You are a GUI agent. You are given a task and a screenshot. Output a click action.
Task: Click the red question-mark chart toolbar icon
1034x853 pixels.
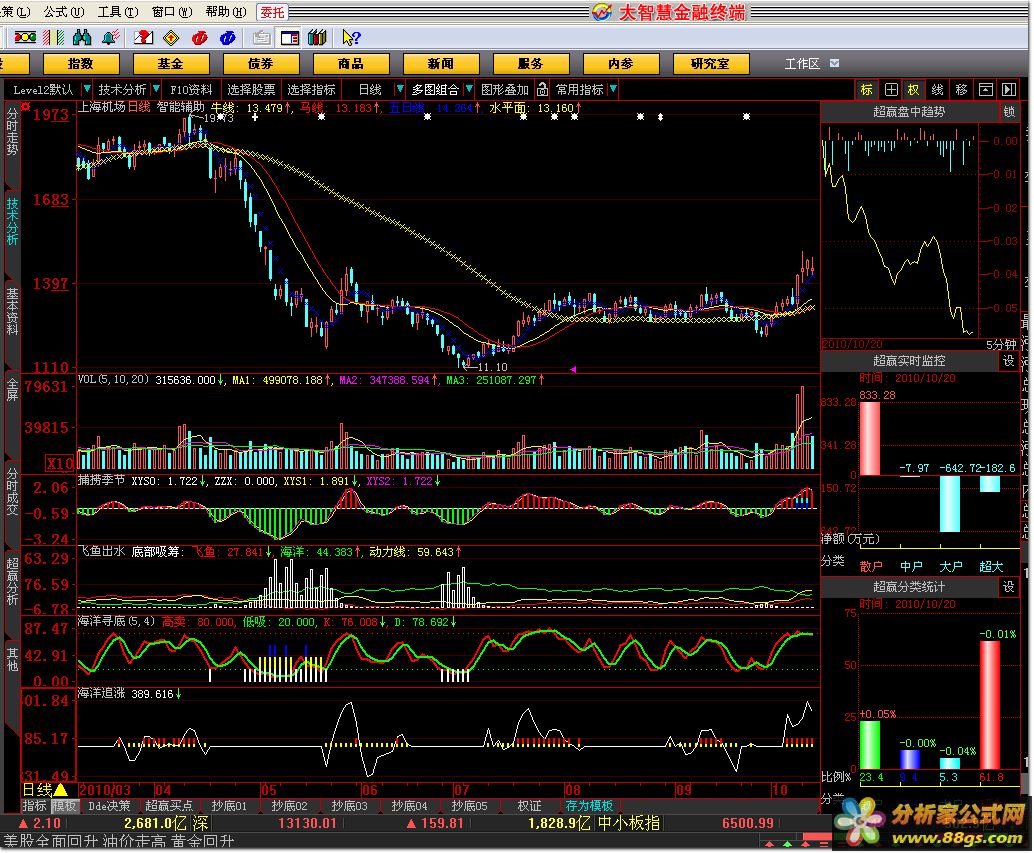point(143,38)
